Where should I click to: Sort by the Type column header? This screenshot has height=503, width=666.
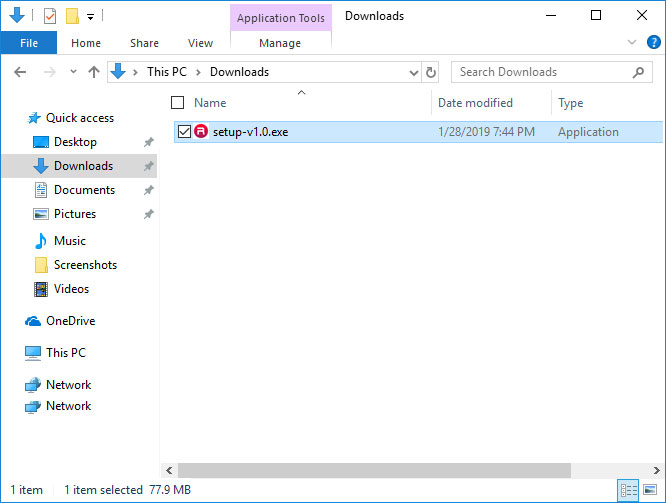(570, 103)
